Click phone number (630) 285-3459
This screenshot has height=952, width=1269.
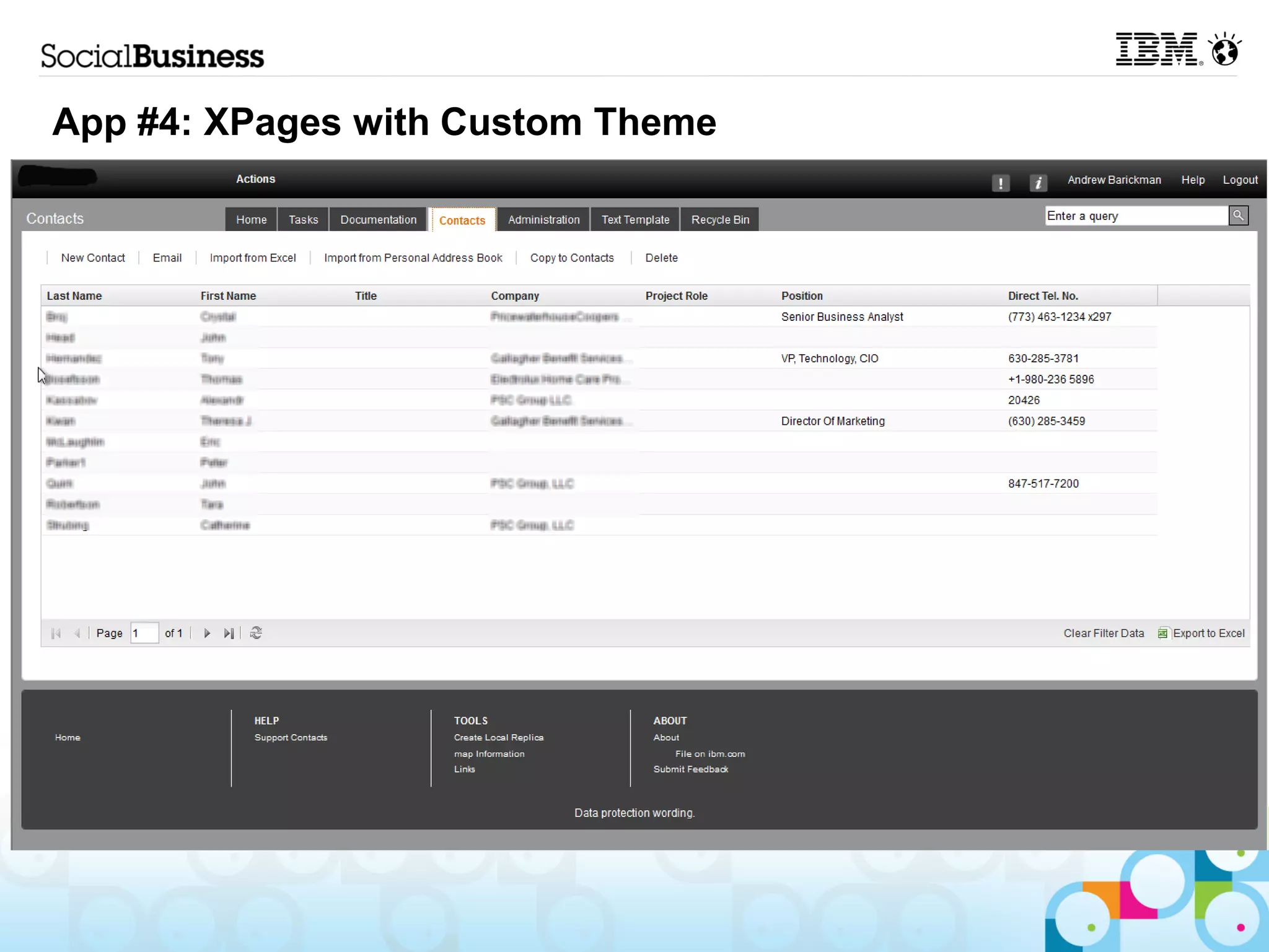tap(1047, 421)
